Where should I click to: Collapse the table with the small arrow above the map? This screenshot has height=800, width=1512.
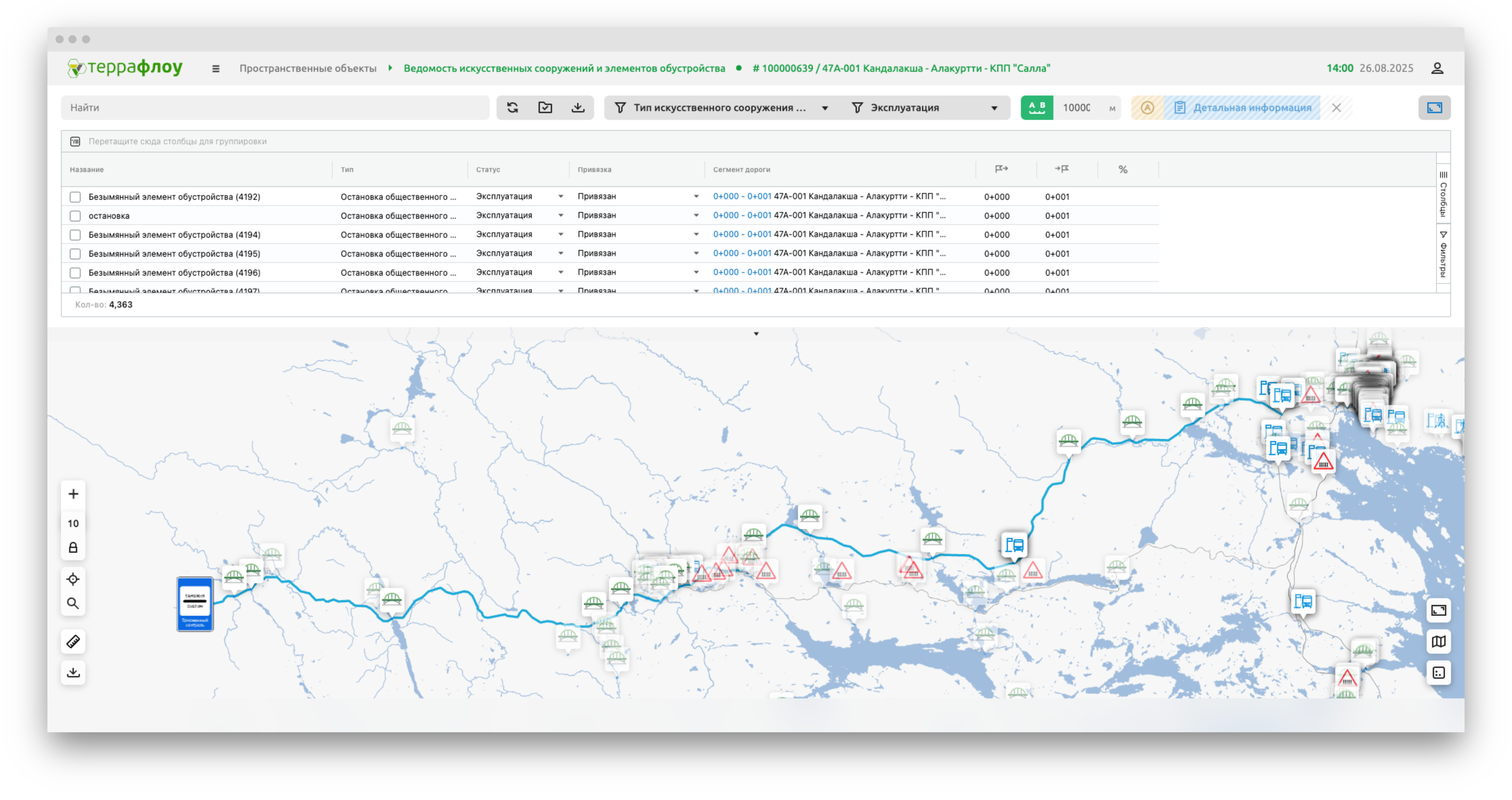pos(756,334)
